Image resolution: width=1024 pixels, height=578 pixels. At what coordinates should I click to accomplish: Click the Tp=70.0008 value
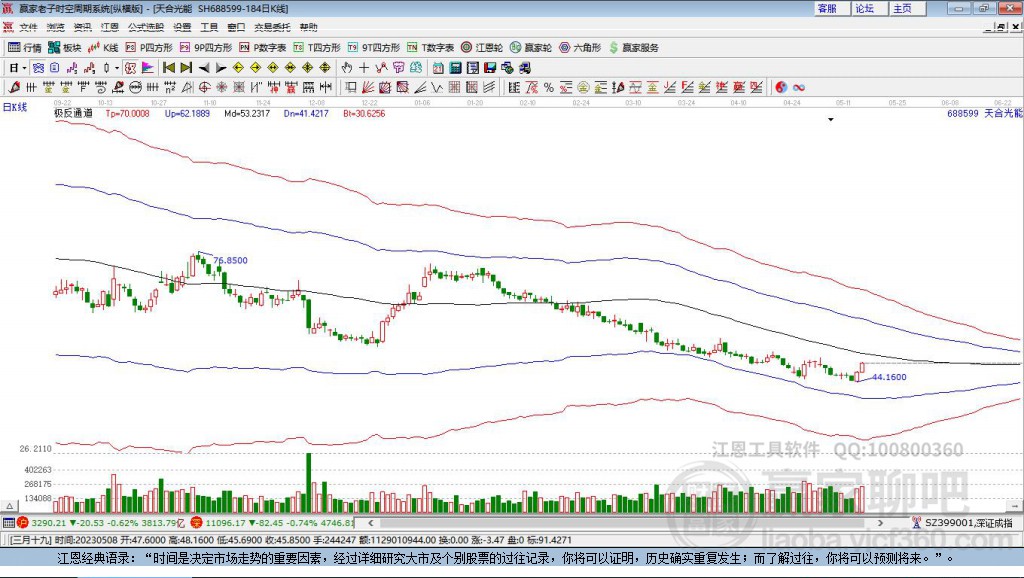pyautogui.click(x=127, y=113)
